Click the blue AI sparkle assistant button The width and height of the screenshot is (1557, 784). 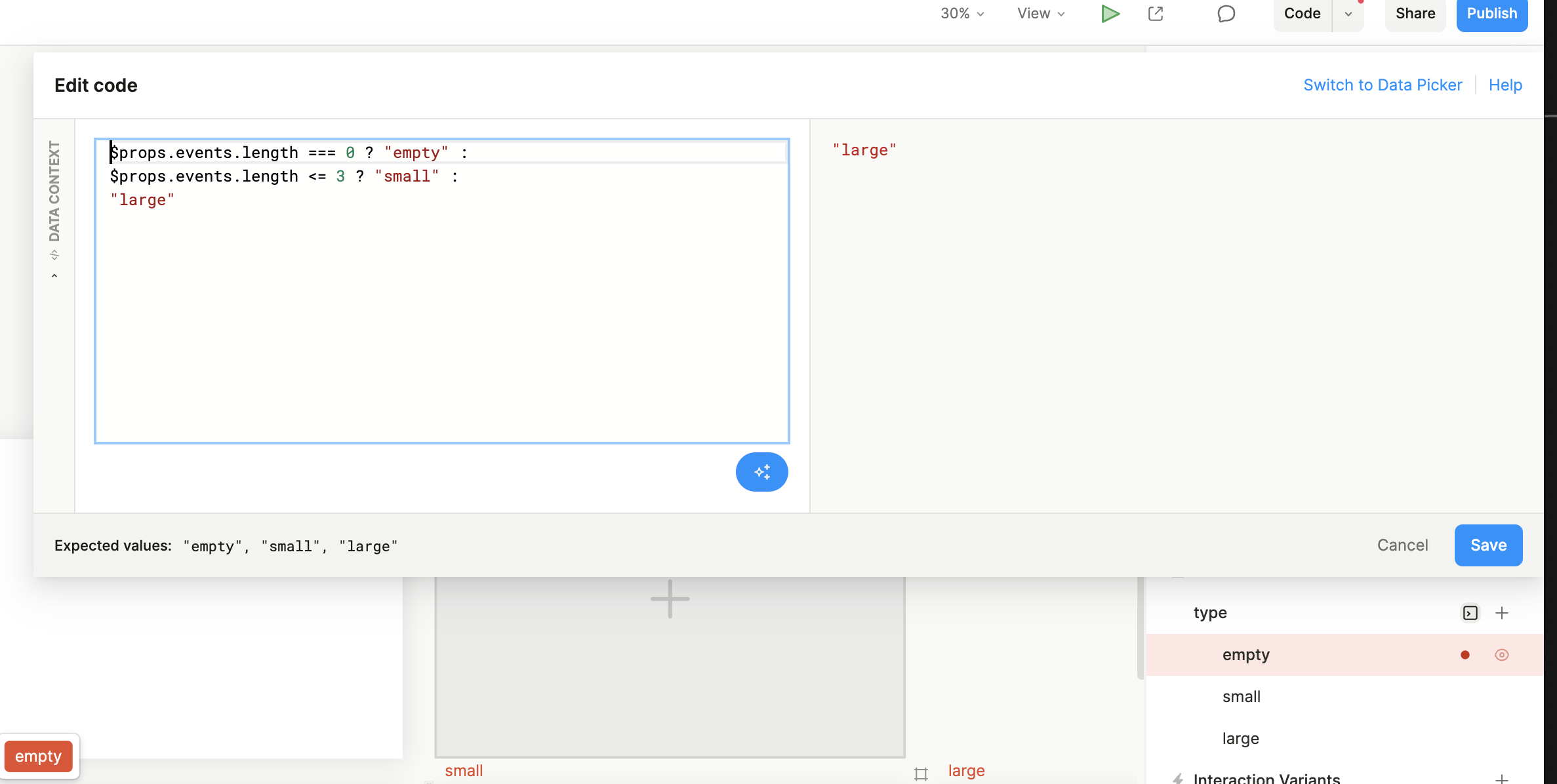tap(761, 472)
